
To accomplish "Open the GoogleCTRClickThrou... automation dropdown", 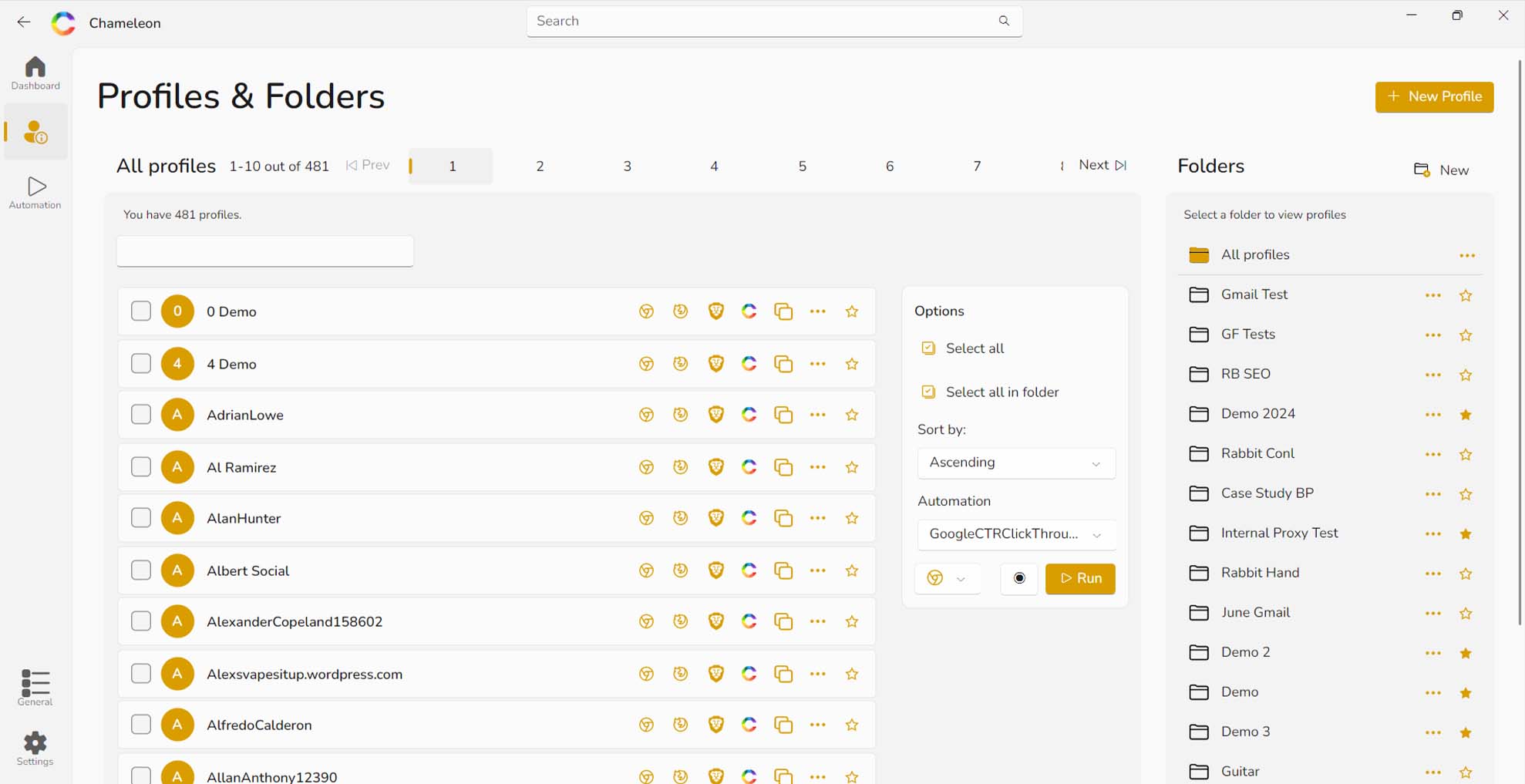I will (1016, 534).
